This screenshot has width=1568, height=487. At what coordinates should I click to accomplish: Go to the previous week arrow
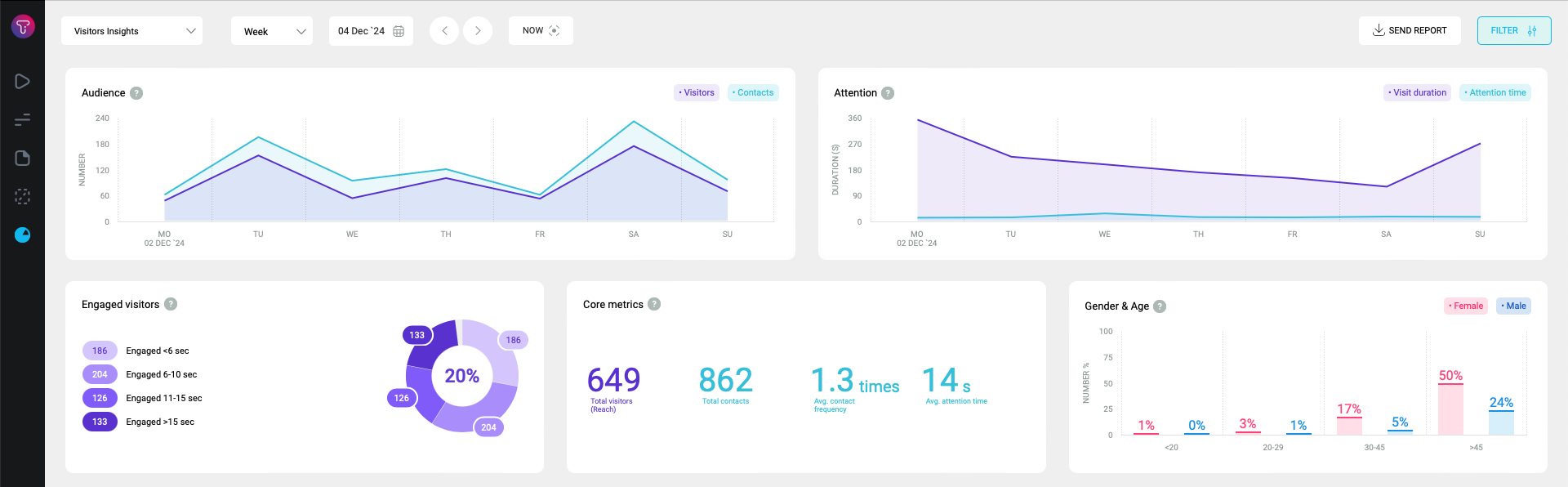tap(444, 31)
